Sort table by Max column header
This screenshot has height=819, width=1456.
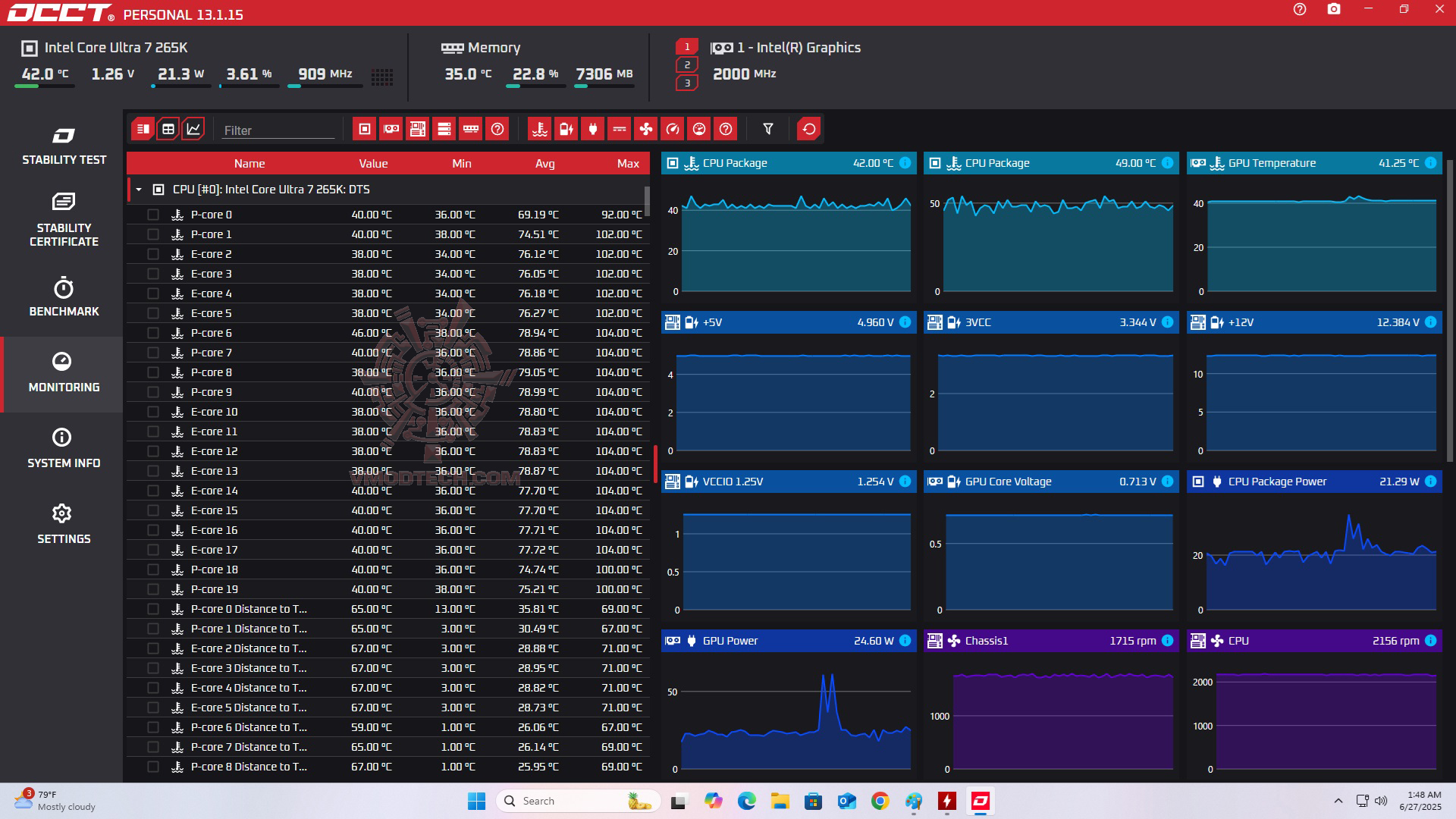pyautogui.click(x=627, y=164)
